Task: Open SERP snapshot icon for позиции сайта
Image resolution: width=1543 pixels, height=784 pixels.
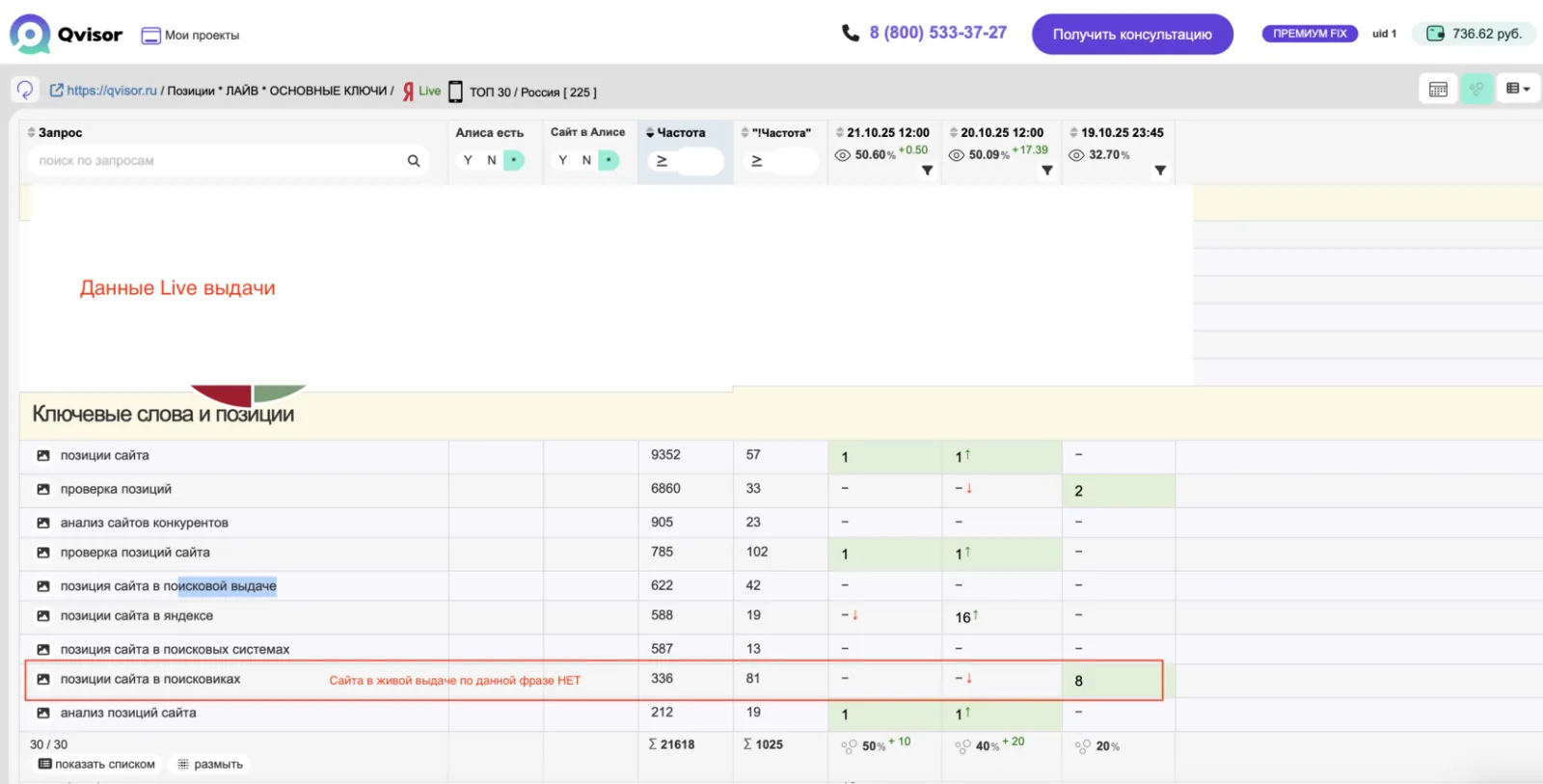Action: [43, 455]
